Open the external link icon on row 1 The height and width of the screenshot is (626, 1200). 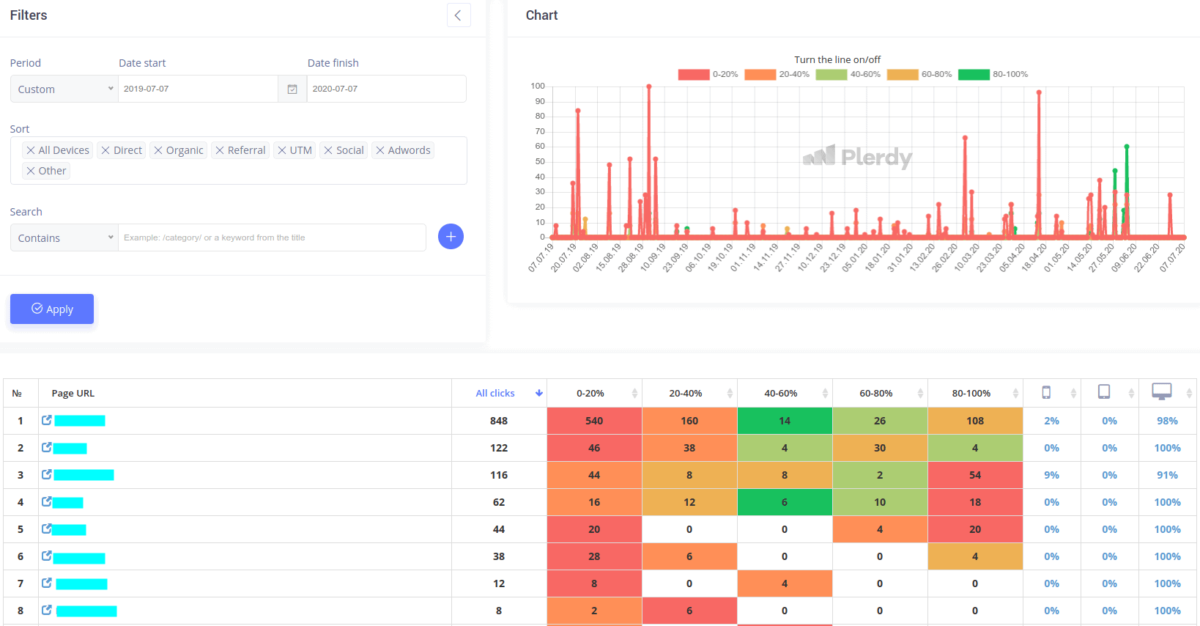coord(45,420)
